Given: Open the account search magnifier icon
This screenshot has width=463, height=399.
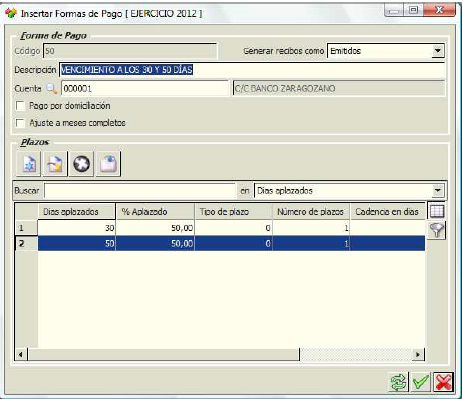Looking at the screenshot, I should (x=51, y=88).
